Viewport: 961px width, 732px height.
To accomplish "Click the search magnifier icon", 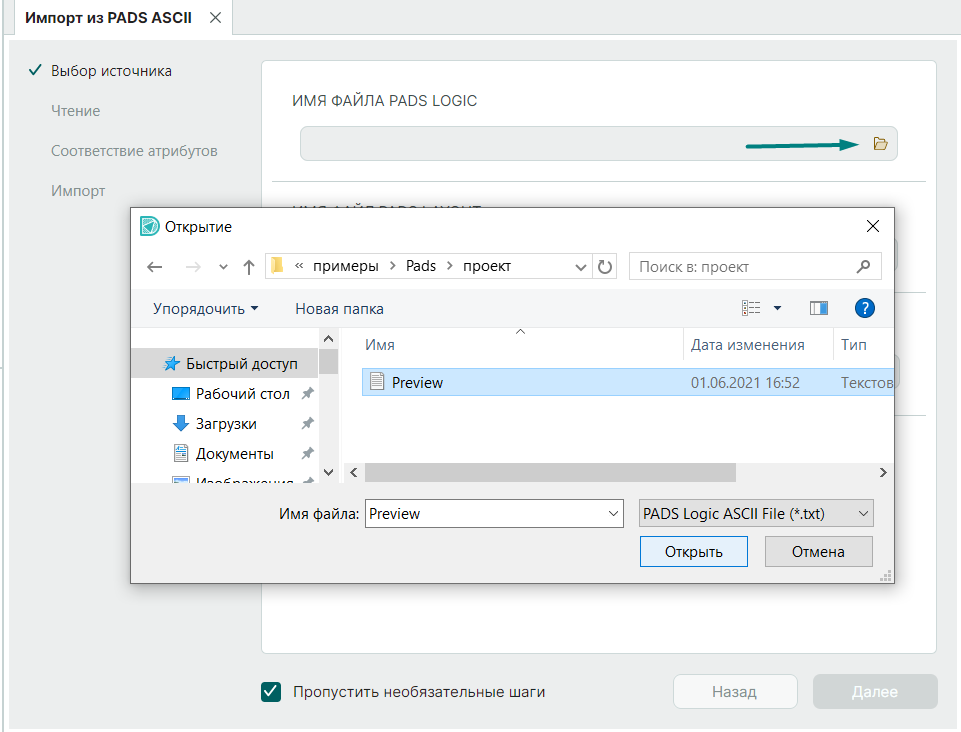I will click(864, 267).
